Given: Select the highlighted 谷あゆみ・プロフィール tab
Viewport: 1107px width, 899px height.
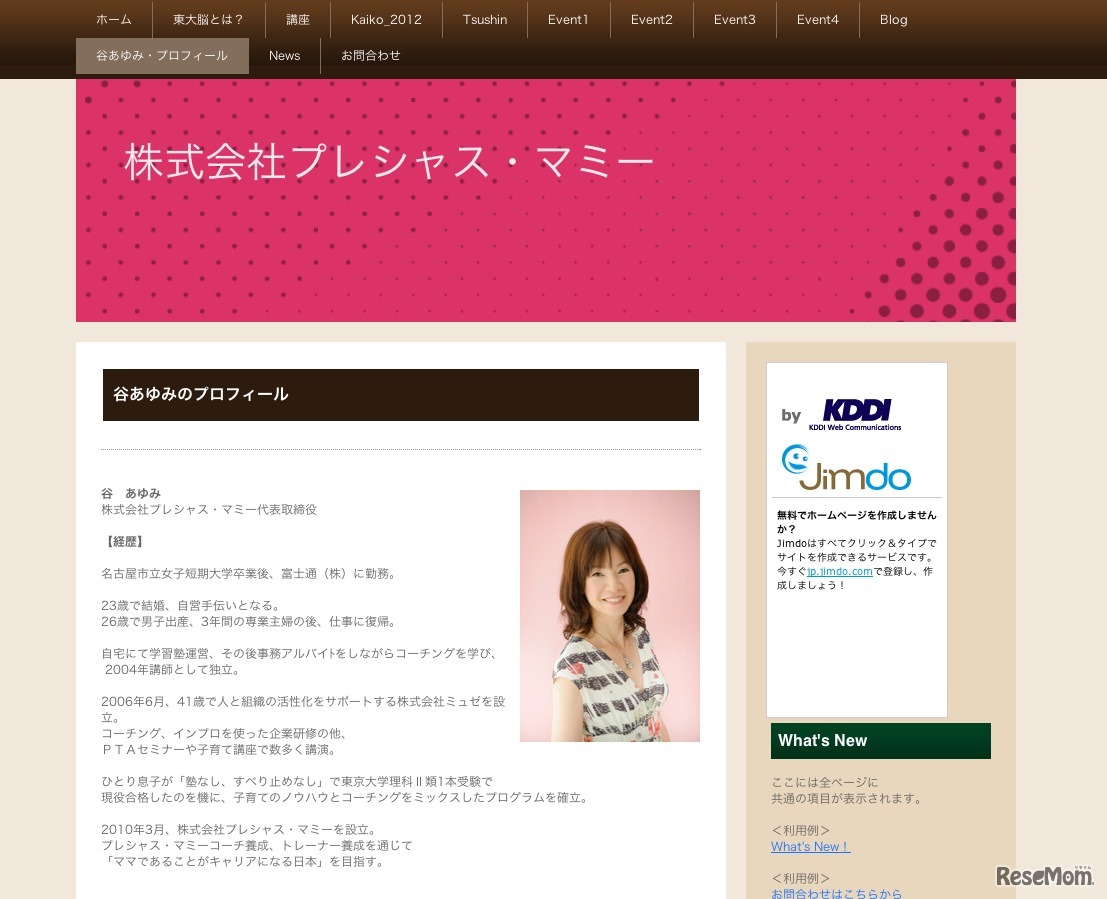Looking at the screenshot, I should click(162, 56).
